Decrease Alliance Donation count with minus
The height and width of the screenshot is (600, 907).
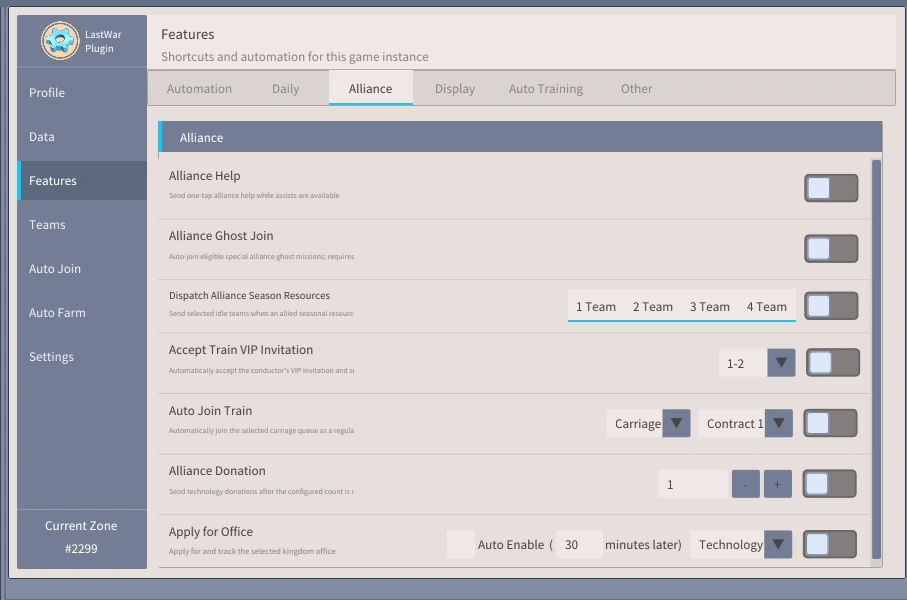click(746, 484)
